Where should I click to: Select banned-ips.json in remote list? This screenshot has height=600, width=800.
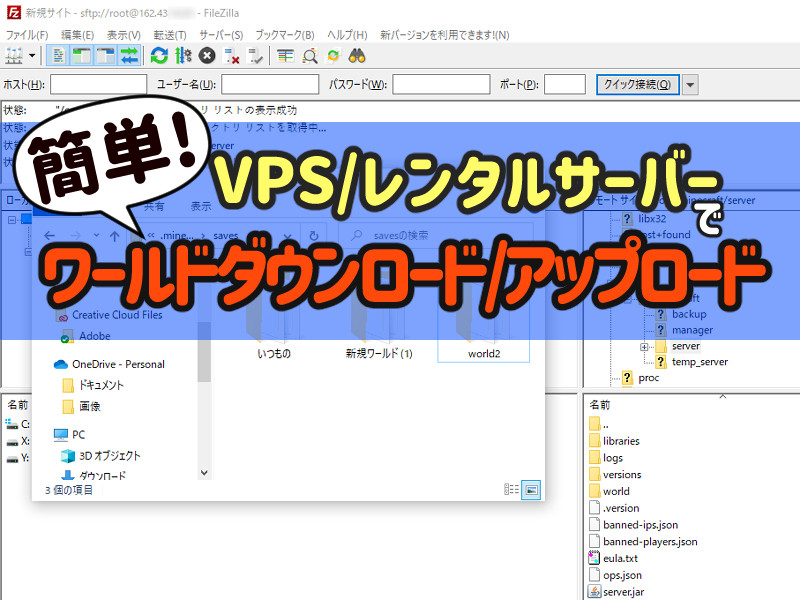(x=634, y=525)
